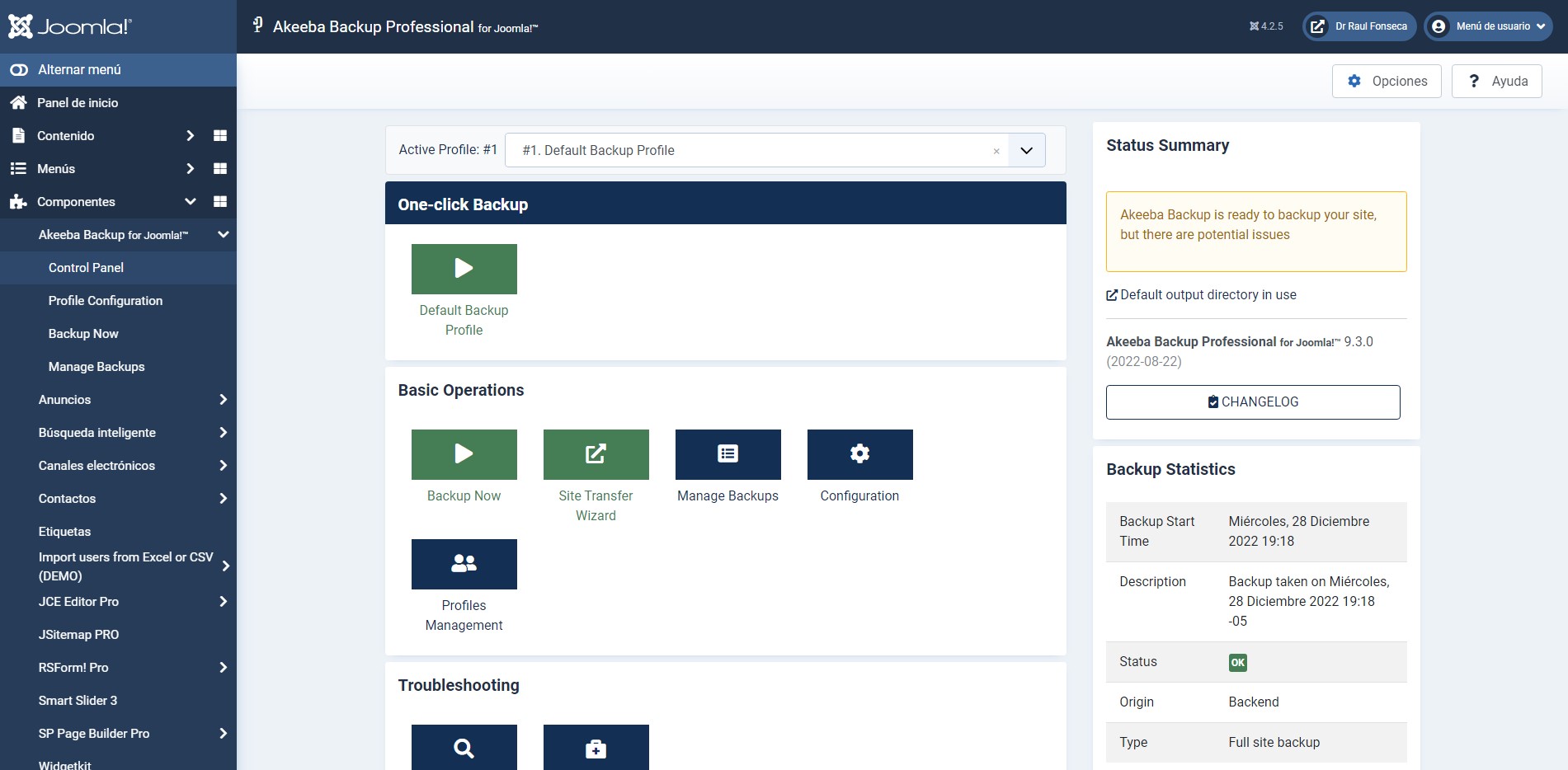Collapse Akeeba Backup for Joomla! submenu
Screen dimensions: 1568x770
223,235
